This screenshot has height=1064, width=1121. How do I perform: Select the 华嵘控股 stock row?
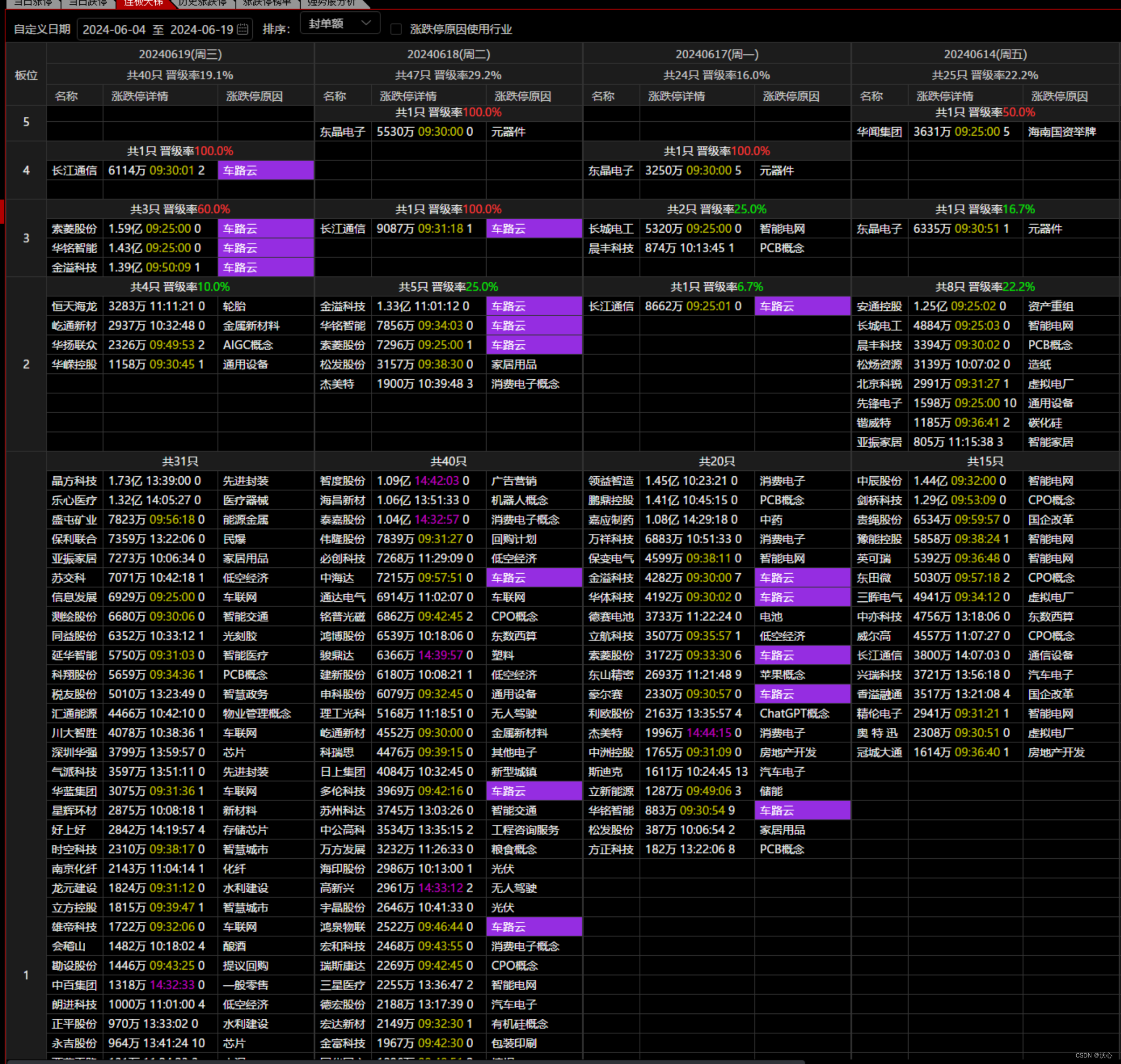(x=181, y=364)
